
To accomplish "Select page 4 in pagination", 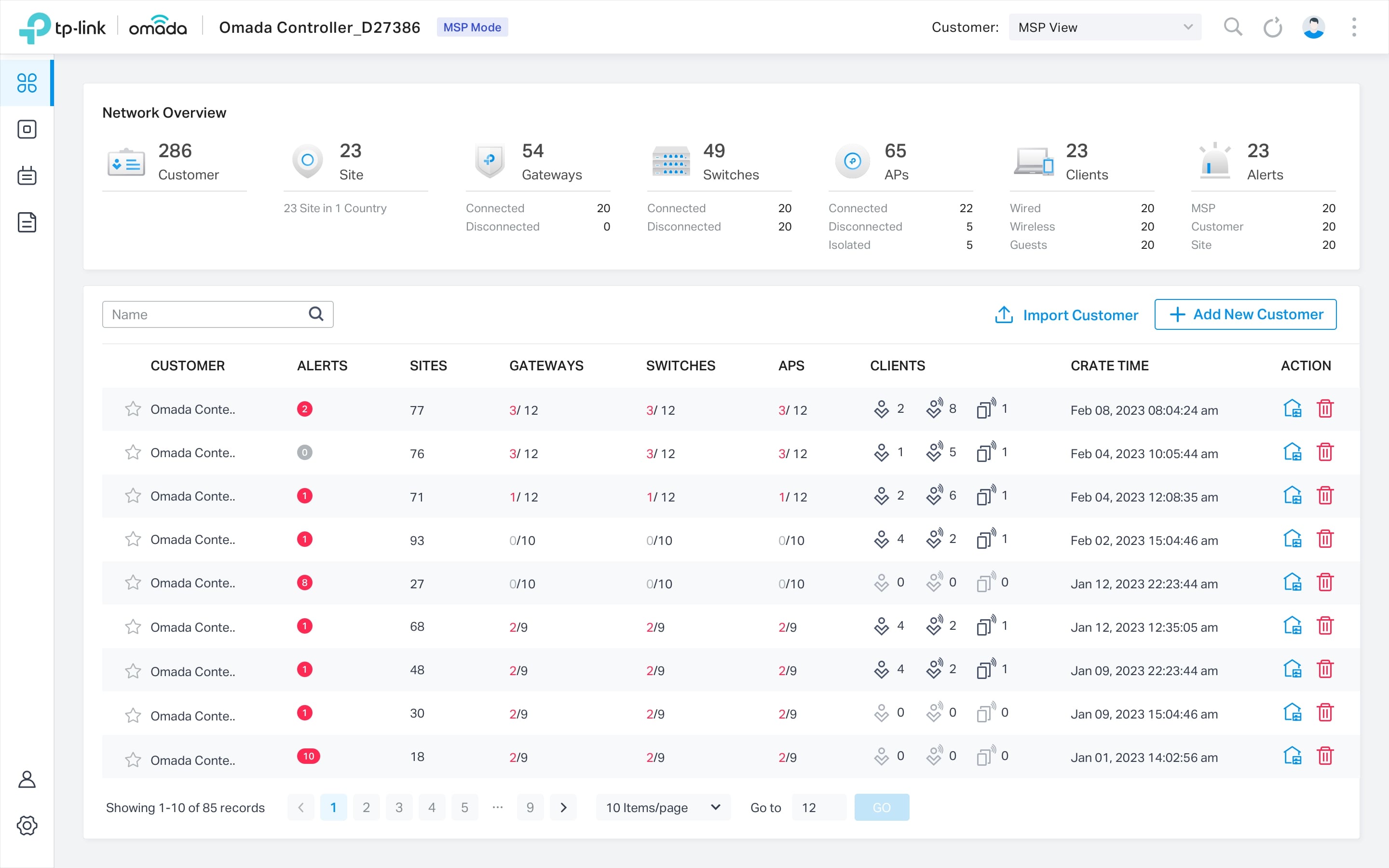I will pos(432,807).
